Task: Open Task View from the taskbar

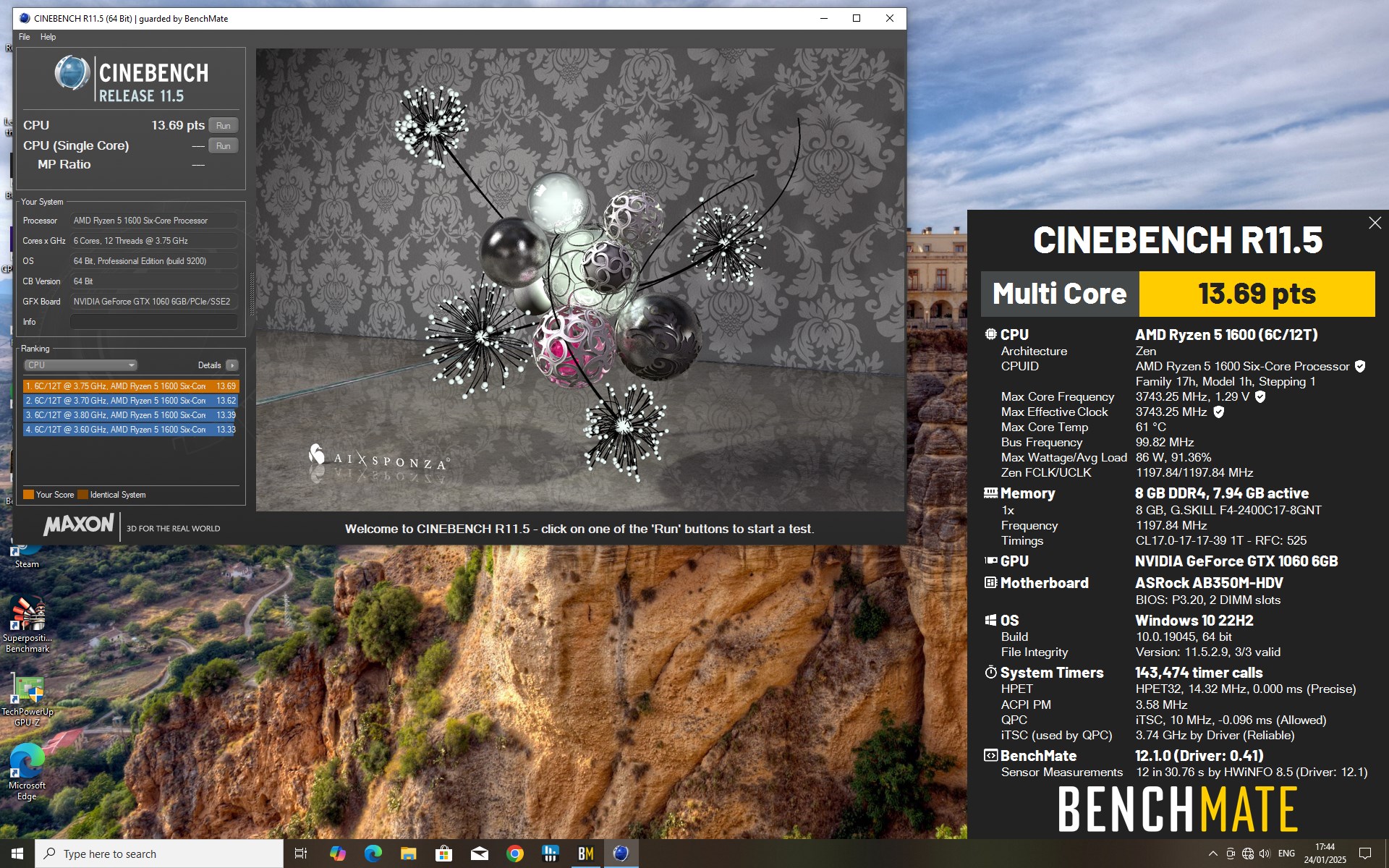Action: [301, 854]
